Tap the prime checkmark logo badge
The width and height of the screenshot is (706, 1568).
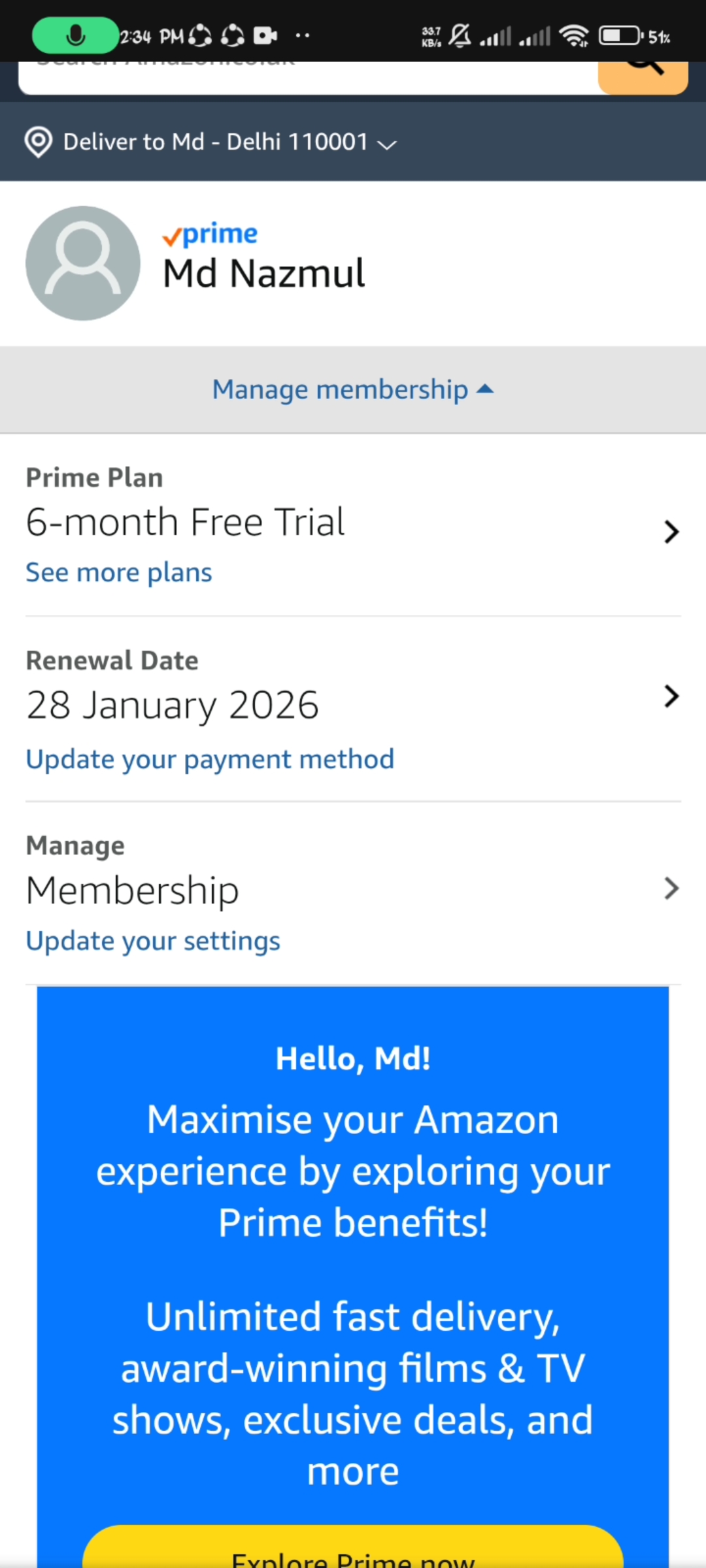click(210, 235)
